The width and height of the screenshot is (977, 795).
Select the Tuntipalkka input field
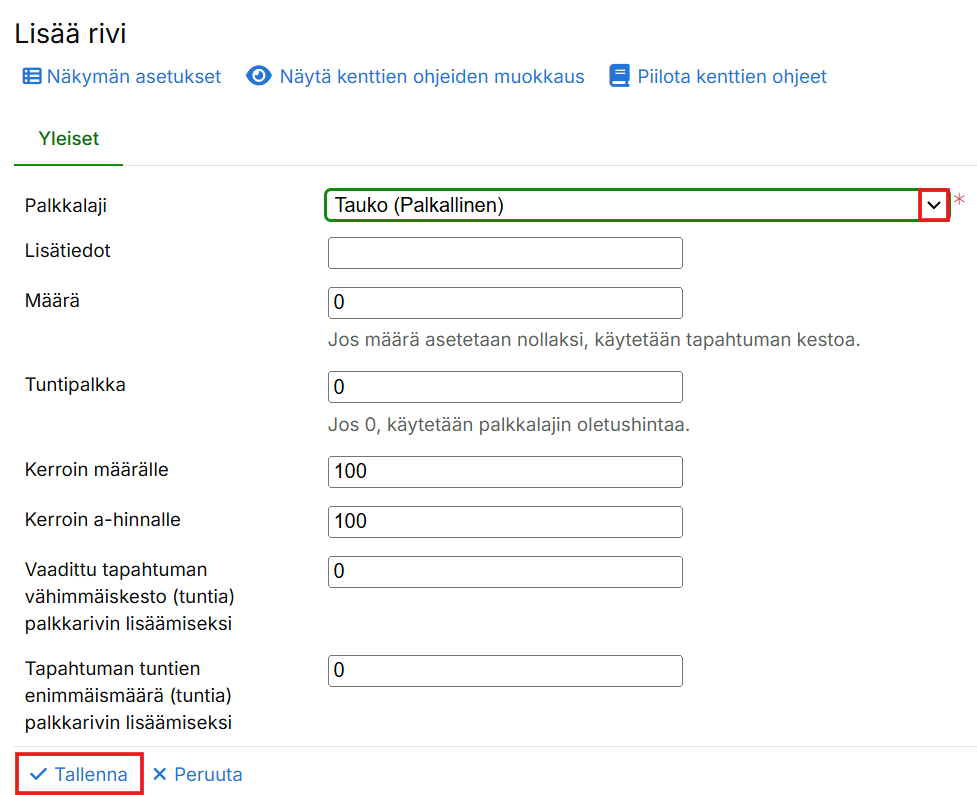[505, 387]
